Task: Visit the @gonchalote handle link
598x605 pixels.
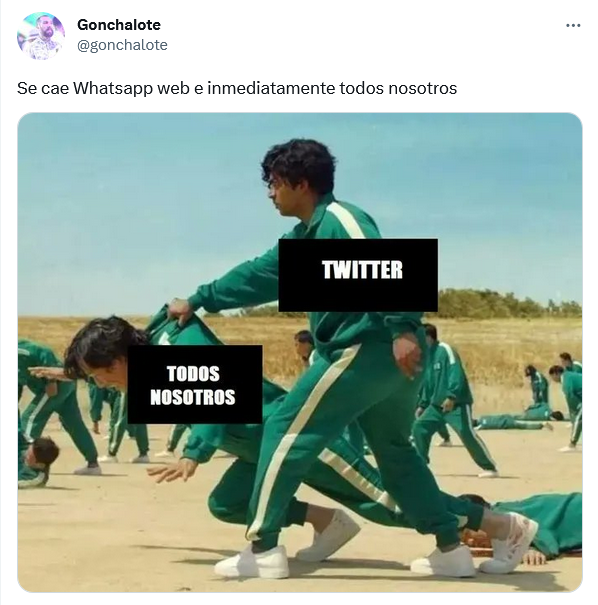Action: [x=122, y=45]
